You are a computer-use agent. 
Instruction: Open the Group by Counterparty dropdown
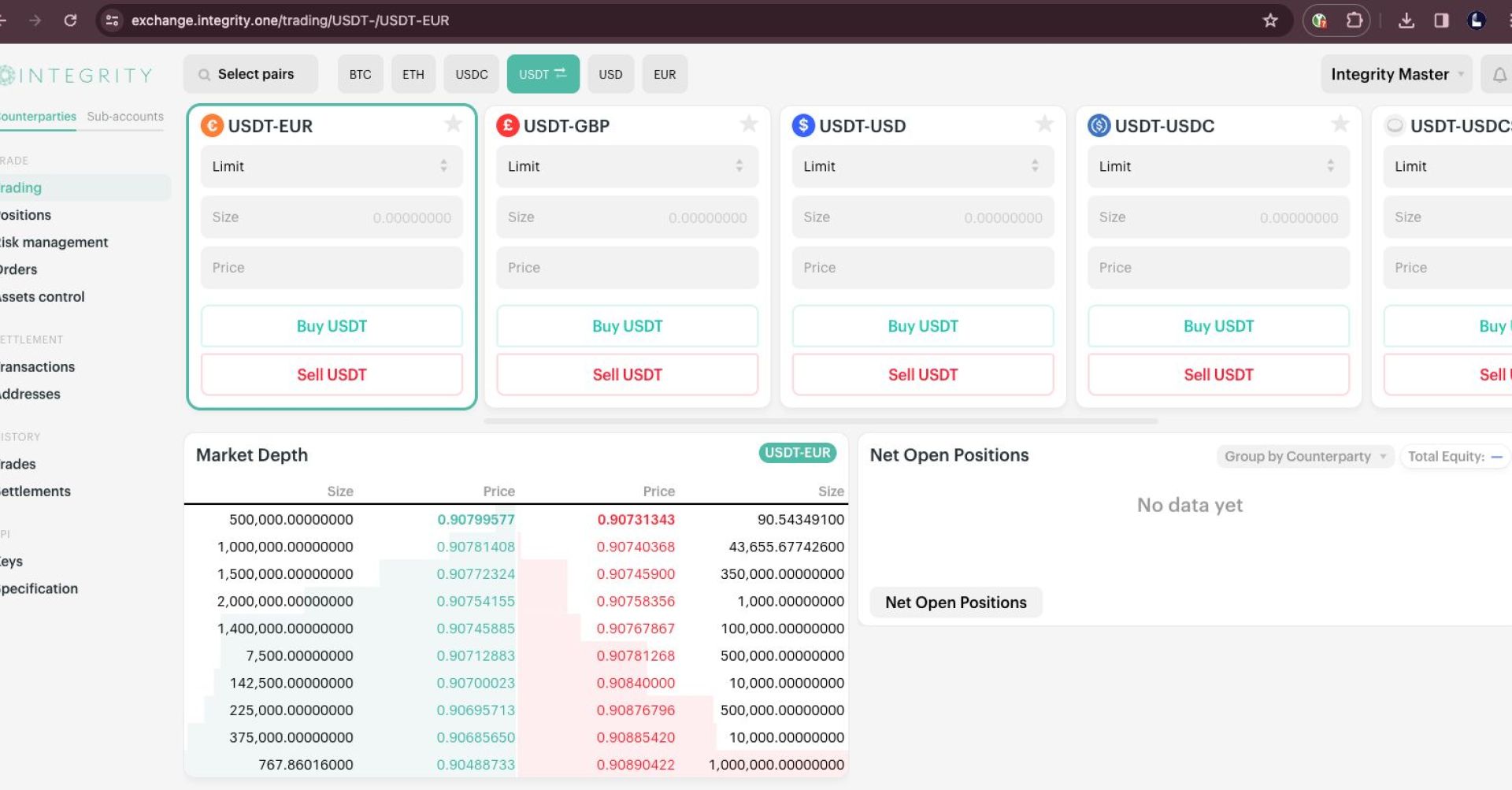[x=1303, y=456]
